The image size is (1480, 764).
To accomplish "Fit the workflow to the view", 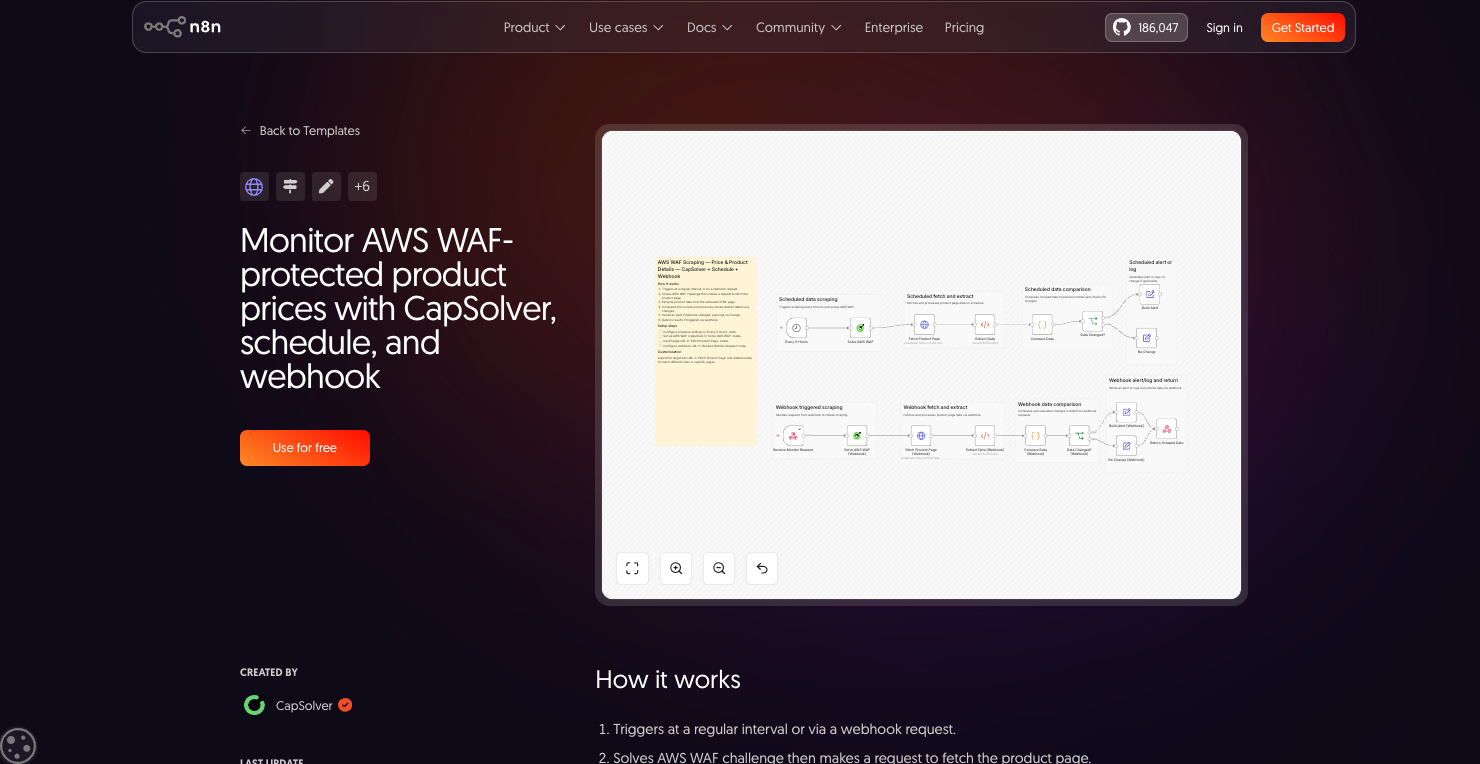I will 632,568.
